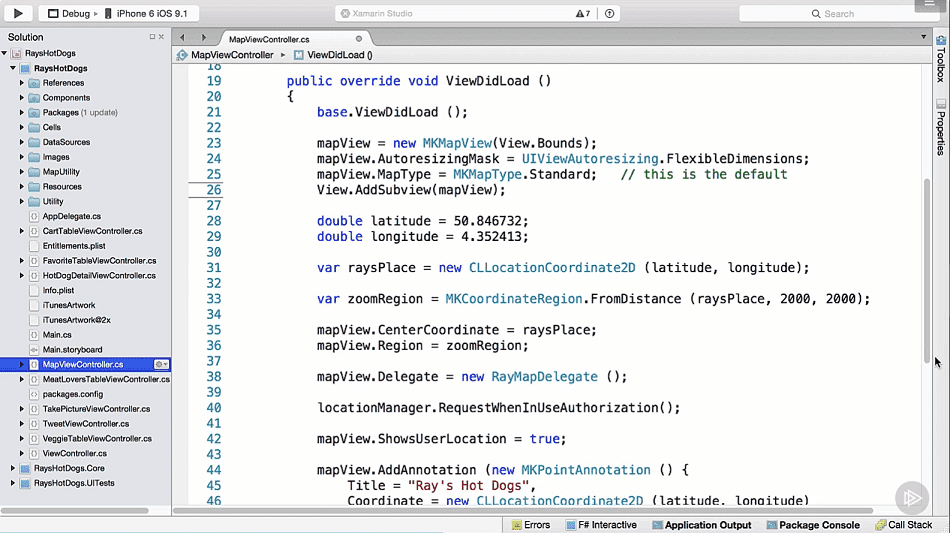Undock the Solution pad with its window icon
Image resolution: width=950 pixels, height=533 pixels.
(152, 37)
